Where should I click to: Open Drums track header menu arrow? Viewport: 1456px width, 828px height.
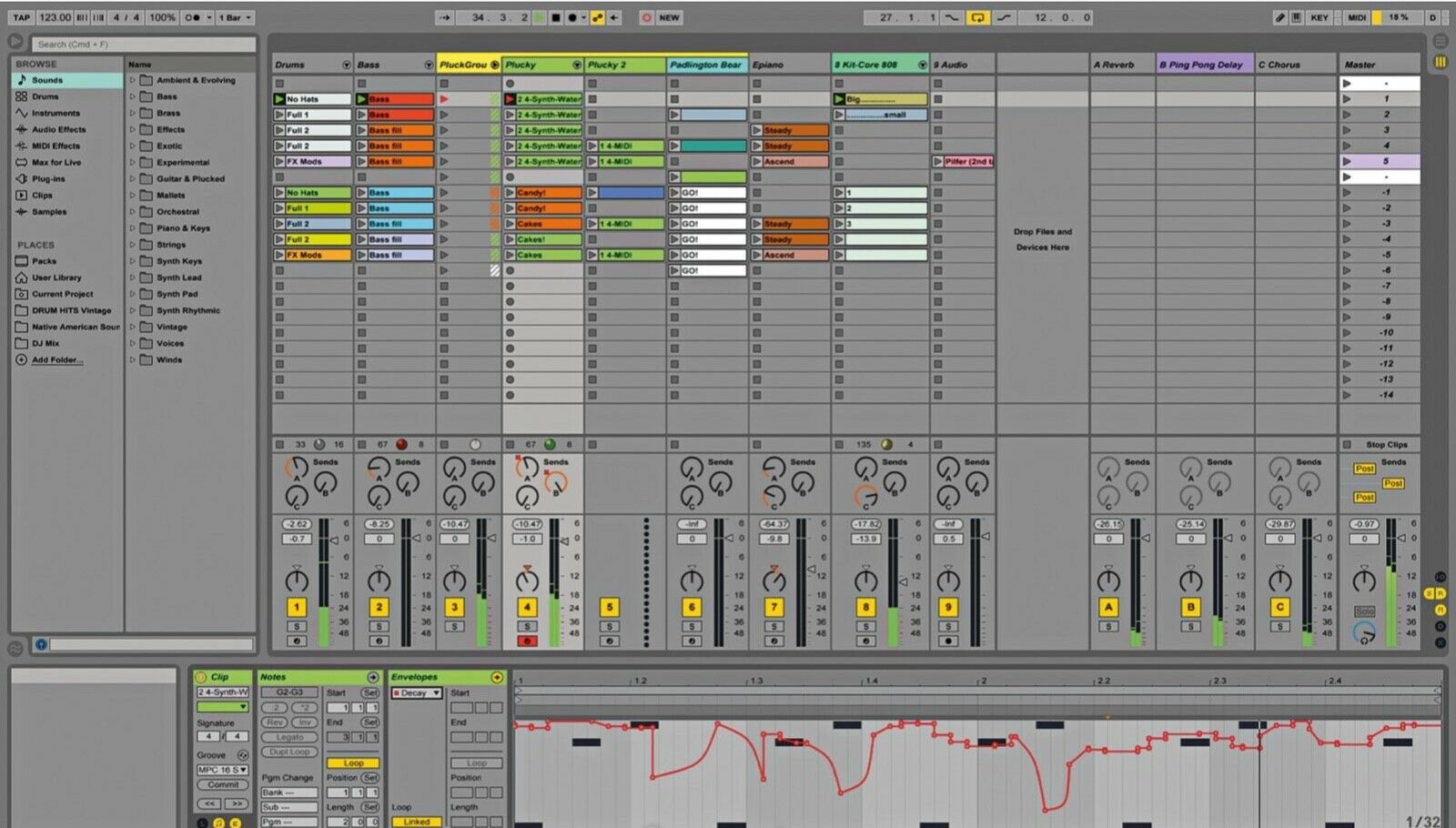pyautogui.click(x=346, y=65)
